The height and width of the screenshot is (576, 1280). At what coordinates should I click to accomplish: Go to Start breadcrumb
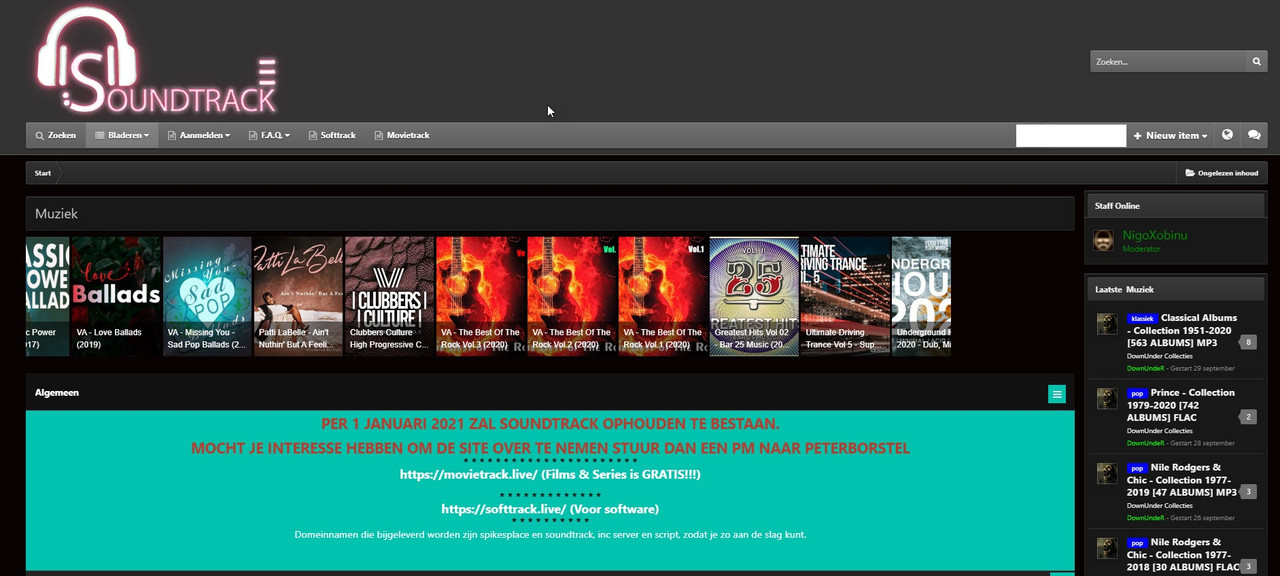(x=43, y=173)
